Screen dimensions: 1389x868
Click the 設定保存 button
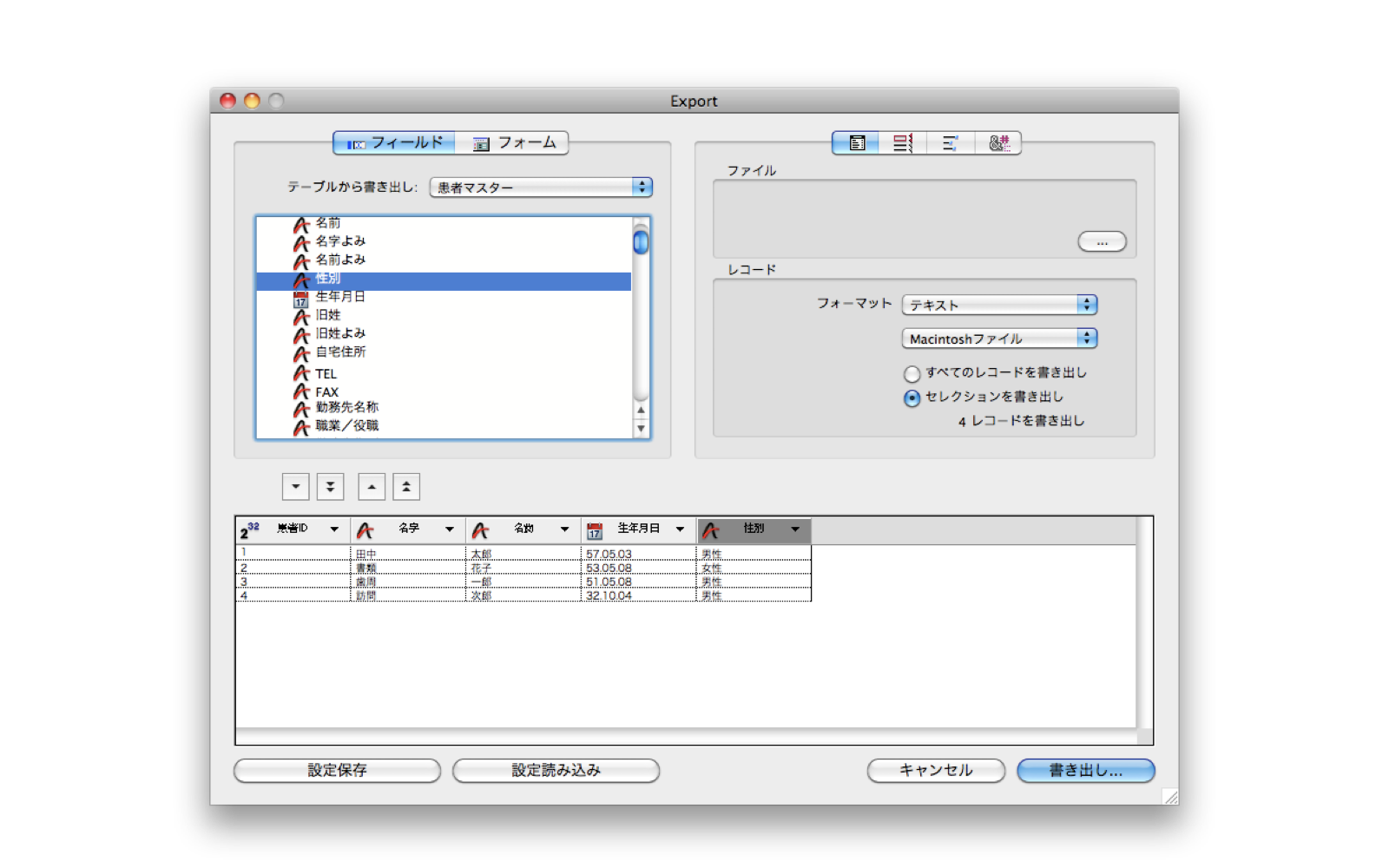(x=337, y=770)
